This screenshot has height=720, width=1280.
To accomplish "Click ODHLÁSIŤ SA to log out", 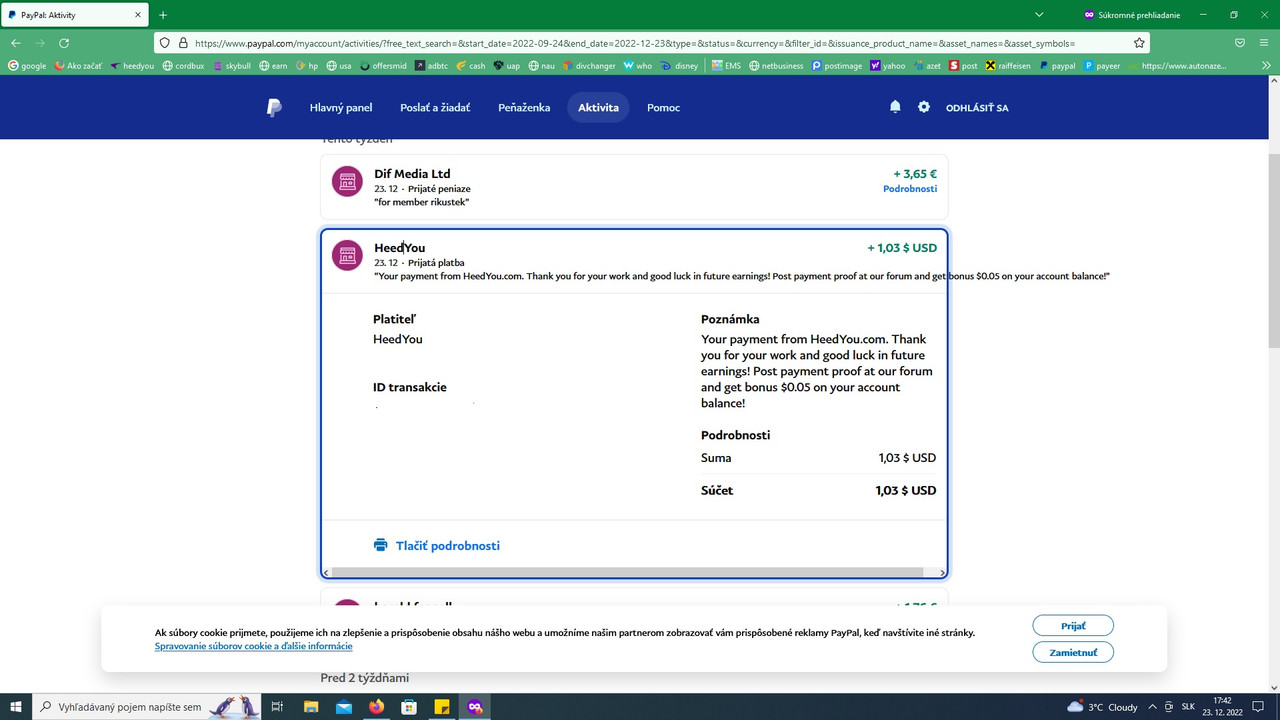I will pos(977,107).
